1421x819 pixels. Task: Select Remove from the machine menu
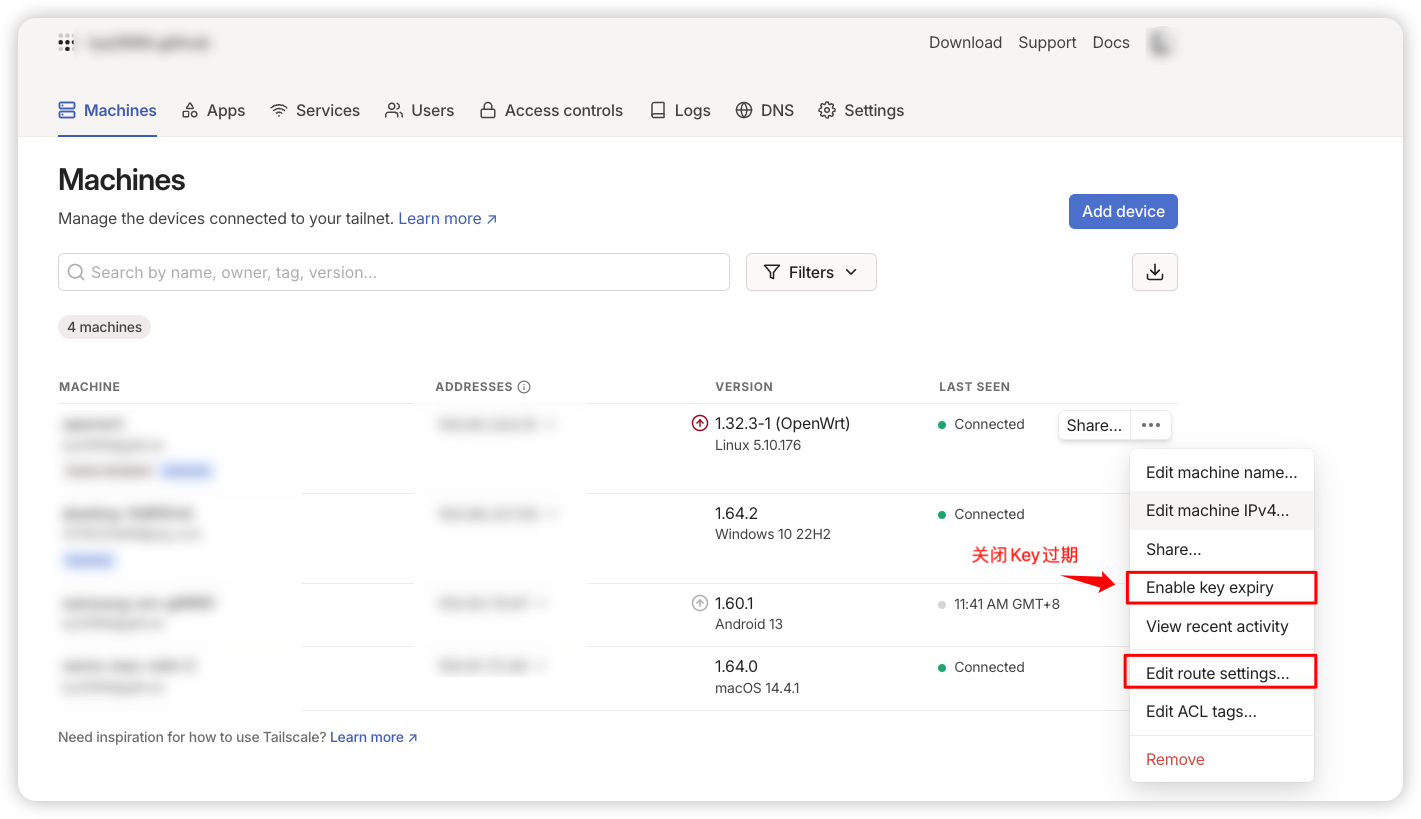tap(1175, 760)
